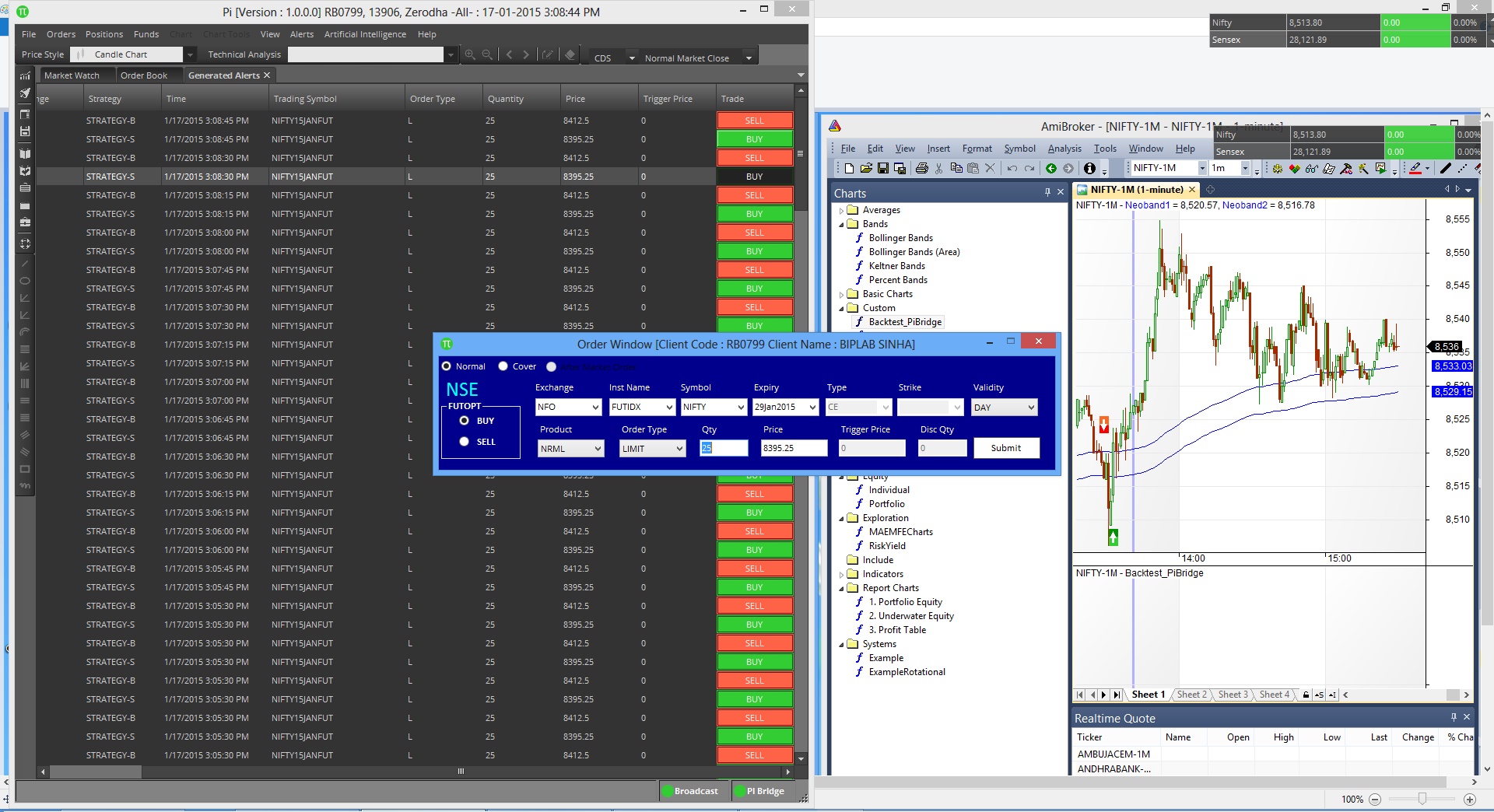Pin the AmiBroker Charts panel
This screenshot has height=812, width=1494.
[1047, 192]
